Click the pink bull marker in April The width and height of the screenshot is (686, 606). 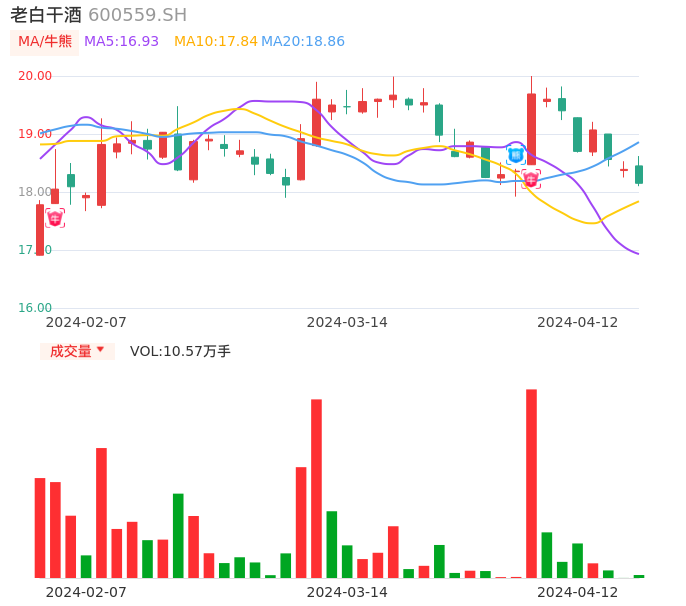(531, 179)
